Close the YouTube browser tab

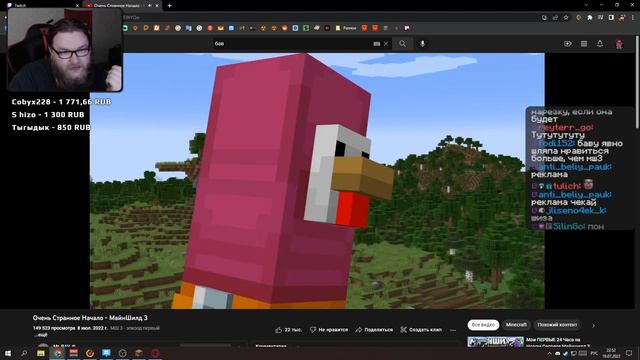[157, 6]
